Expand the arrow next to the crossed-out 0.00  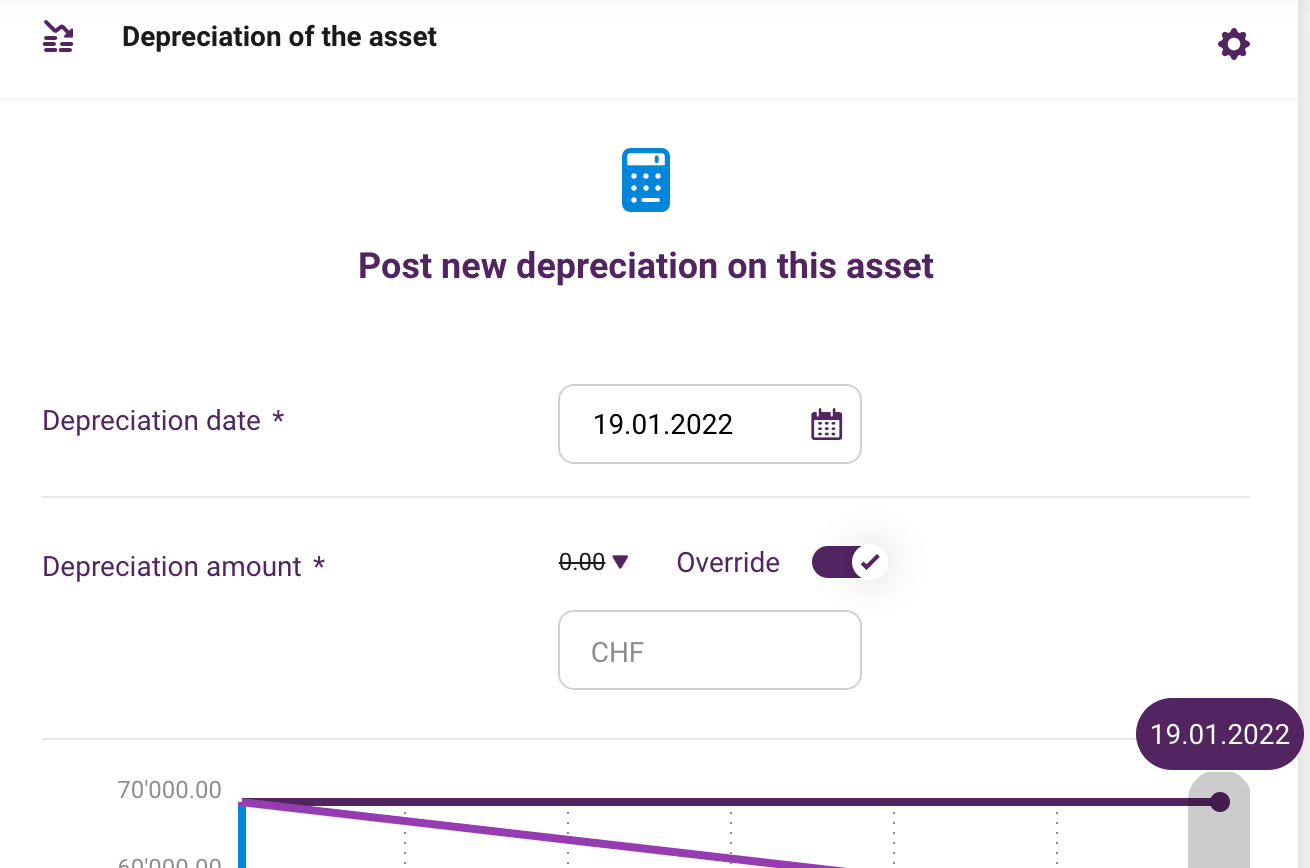[620, 562]
